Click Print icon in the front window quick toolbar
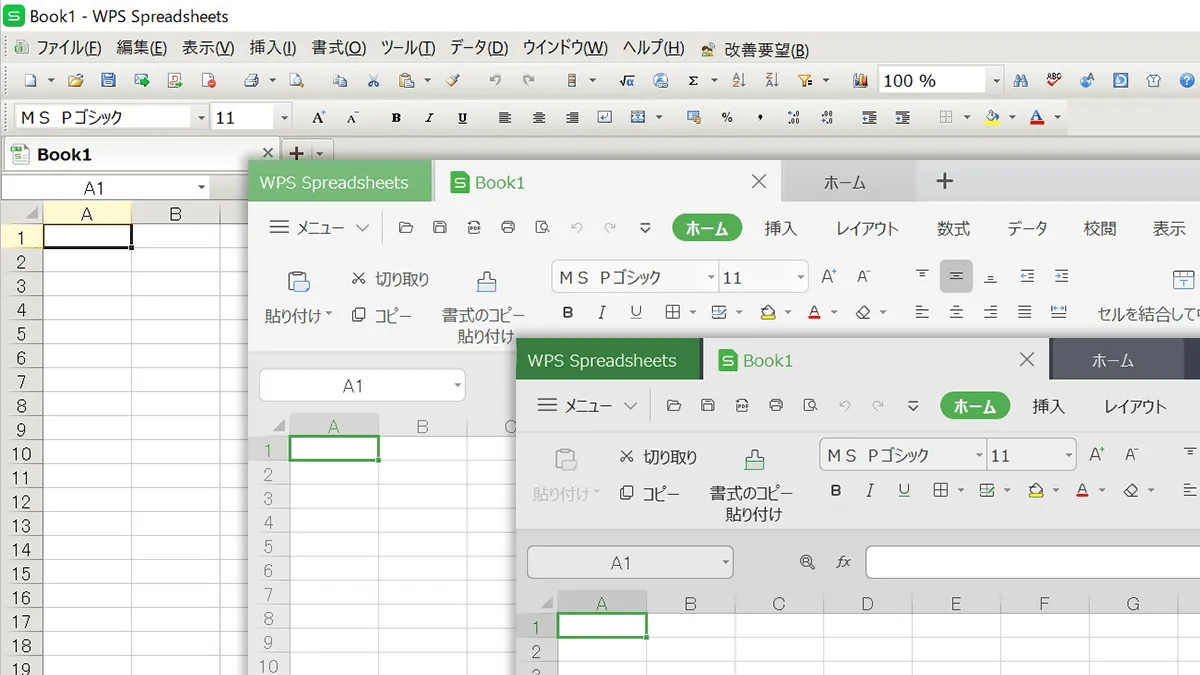The image size is (1200, 675). pyautogui.click(x=776, y=406)
